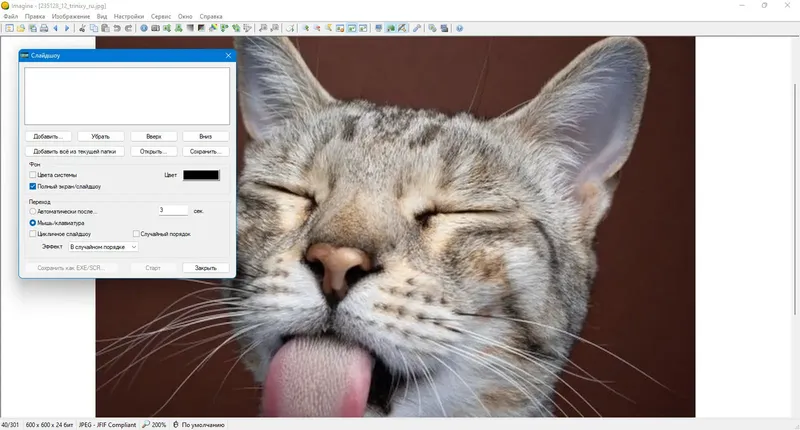The width and height of the screenshot is (800, 430).
Task: Click the blue monitor toolbar icon
Action: click(379, 28)
